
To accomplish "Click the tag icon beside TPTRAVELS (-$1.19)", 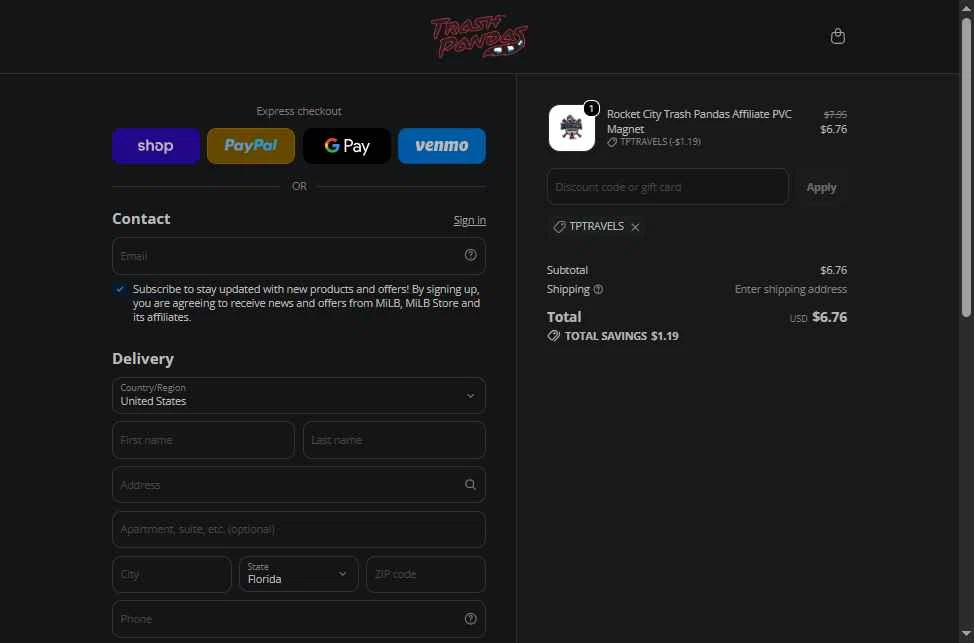I will [612, 142].
